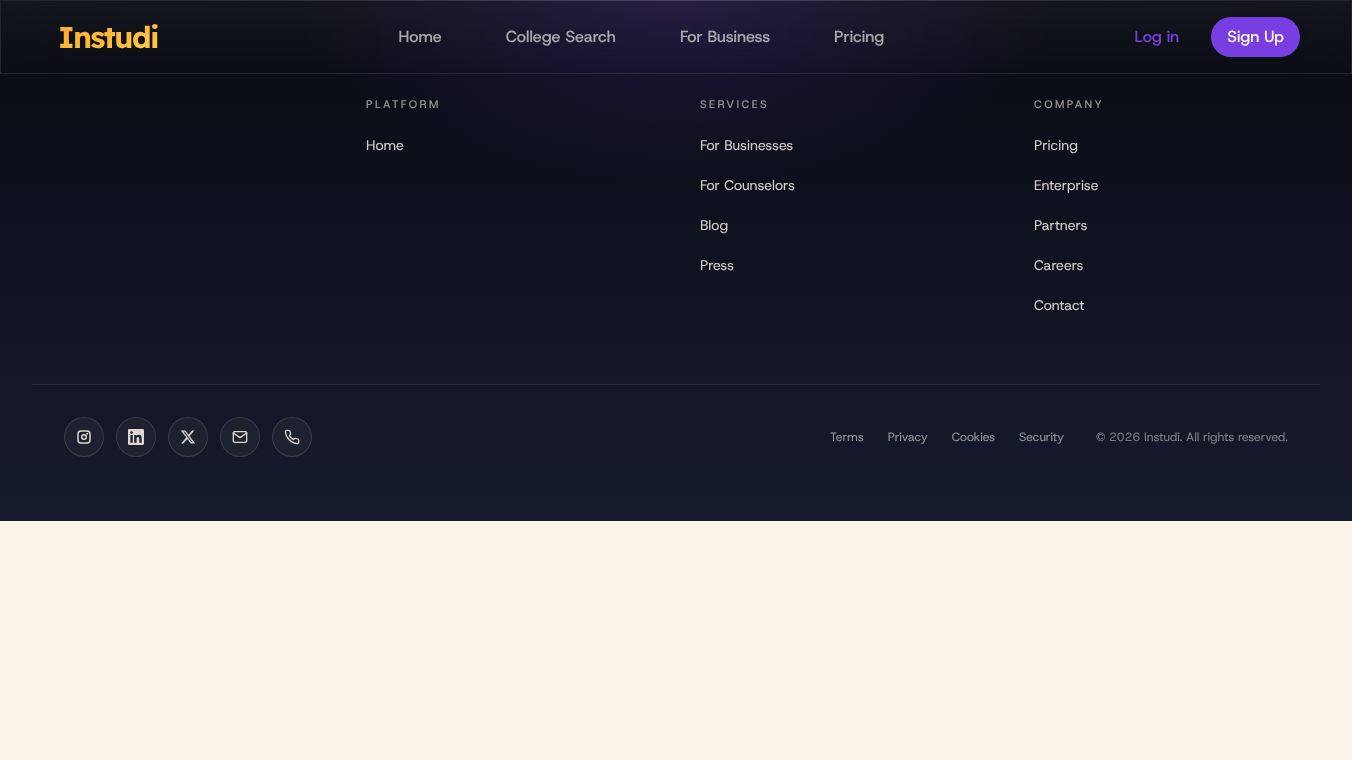Open the For Counselors footer link
The image size is (1352, 760).
click(747, 185)
